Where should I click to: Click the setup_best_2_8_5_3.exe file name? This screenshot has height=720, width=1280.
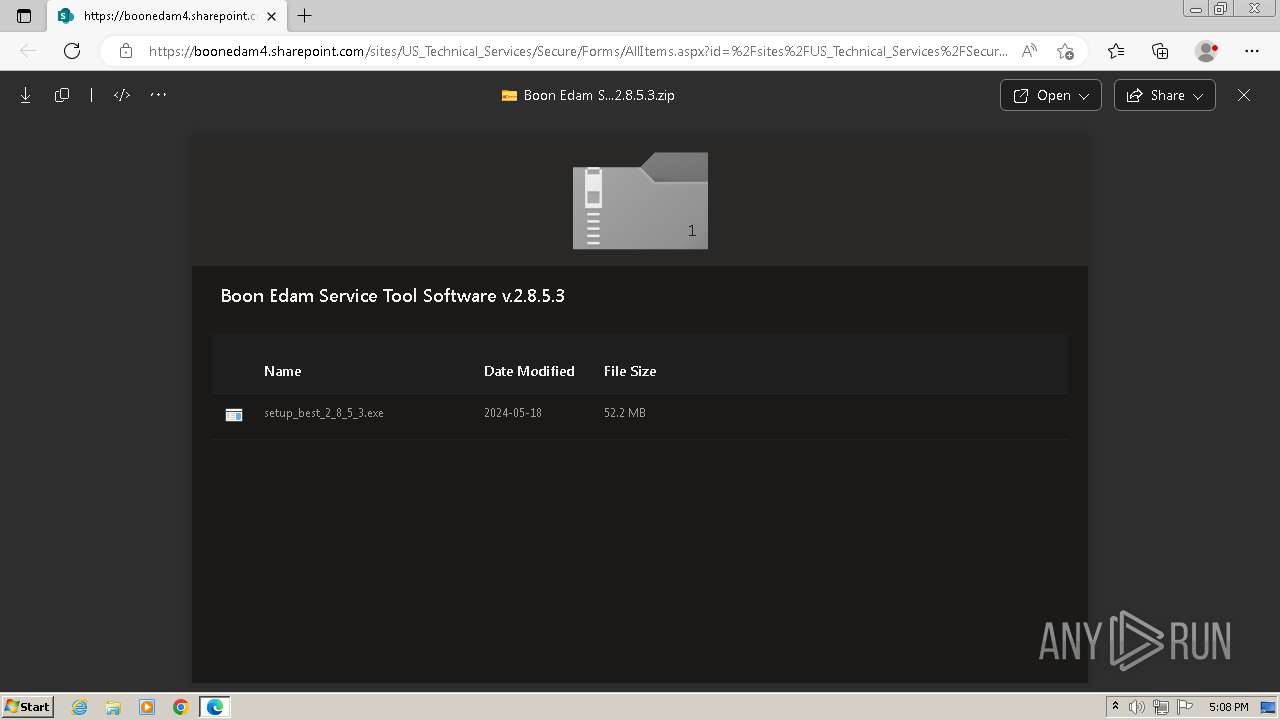coord(324,413)
